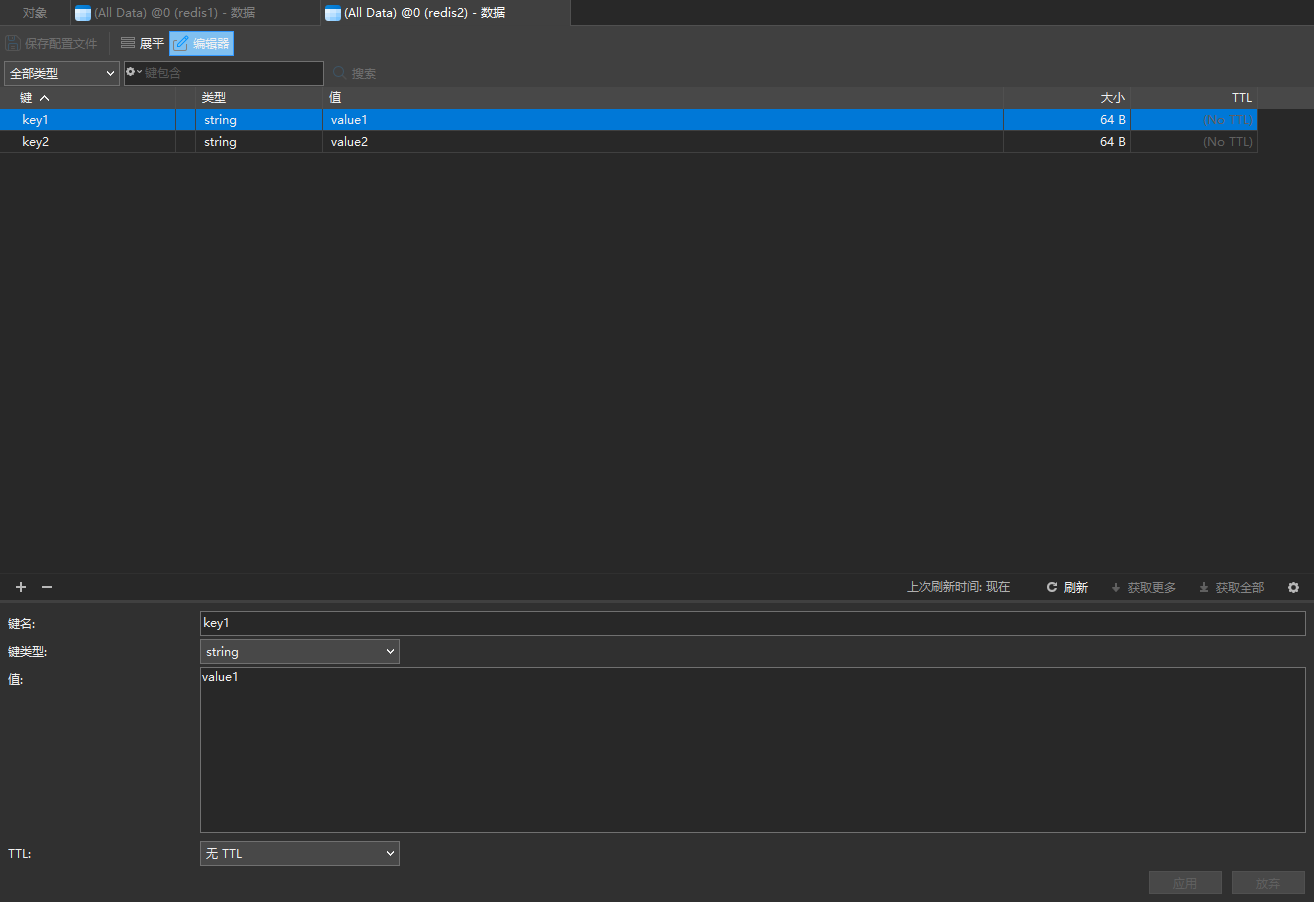
Task: Click the fetch all (获取全部) icon
Action: point(1204,588)
